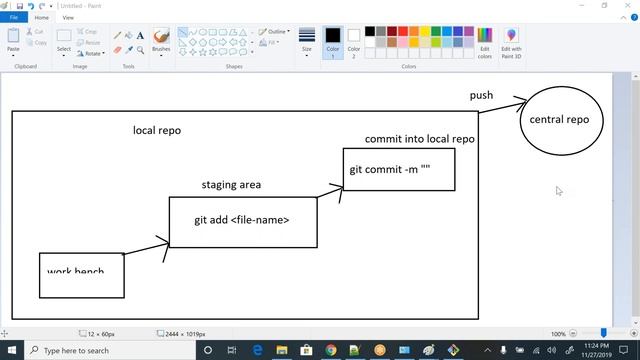Open the shape Fill dropdown

point(269,42)
